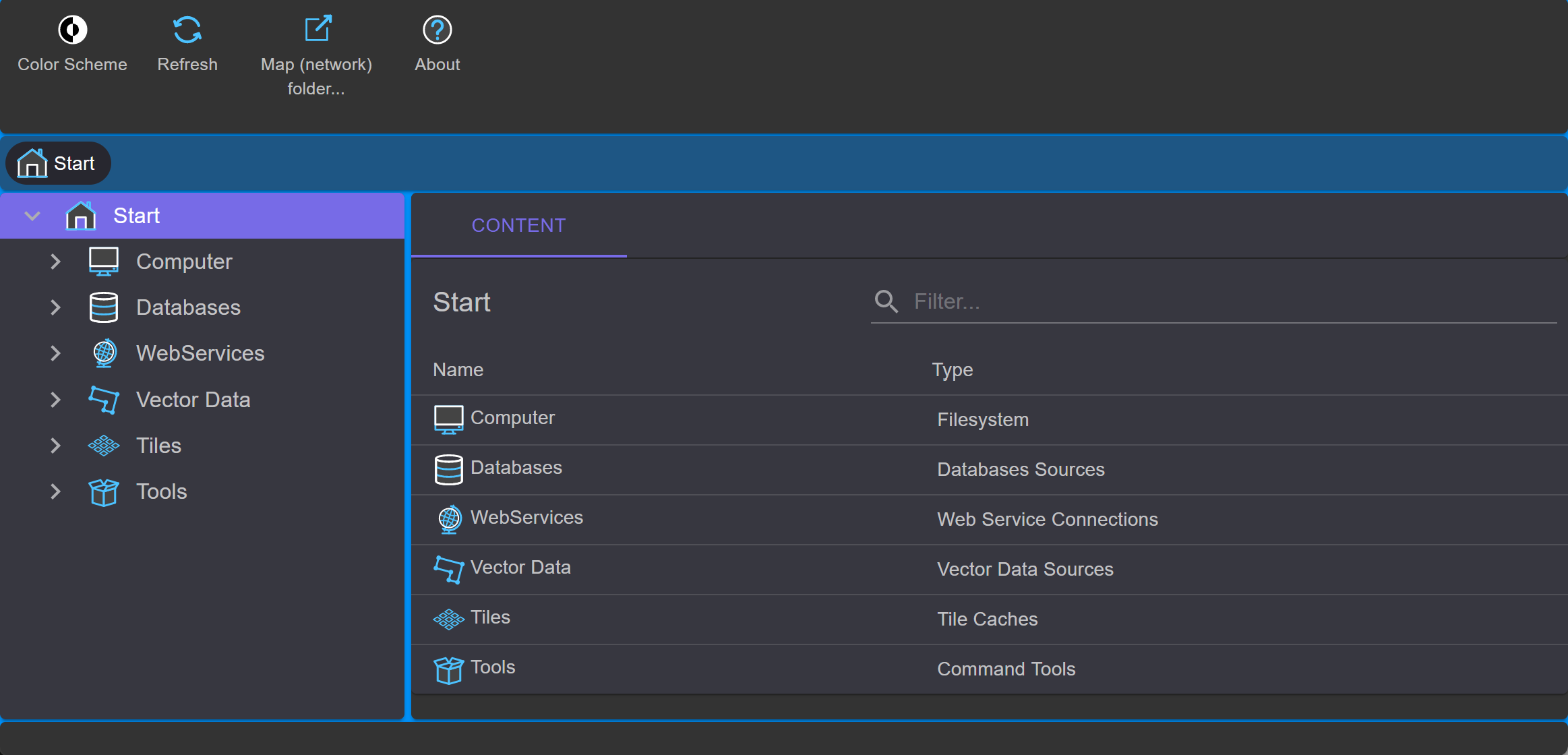
Task: Click the Databases icon in content table
Action: 449,470
